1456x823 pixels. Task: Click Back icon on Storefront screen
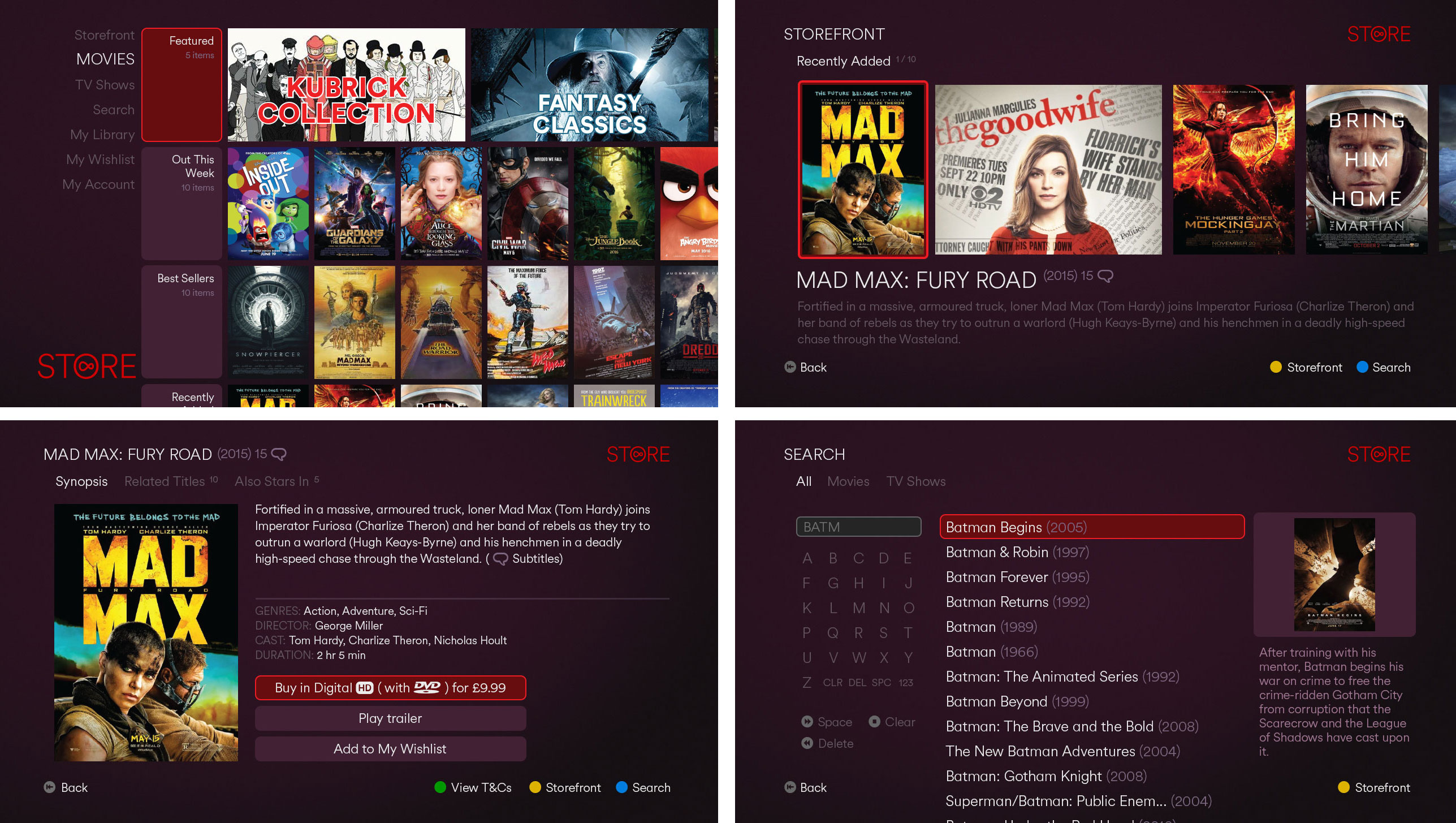(790, 367)
